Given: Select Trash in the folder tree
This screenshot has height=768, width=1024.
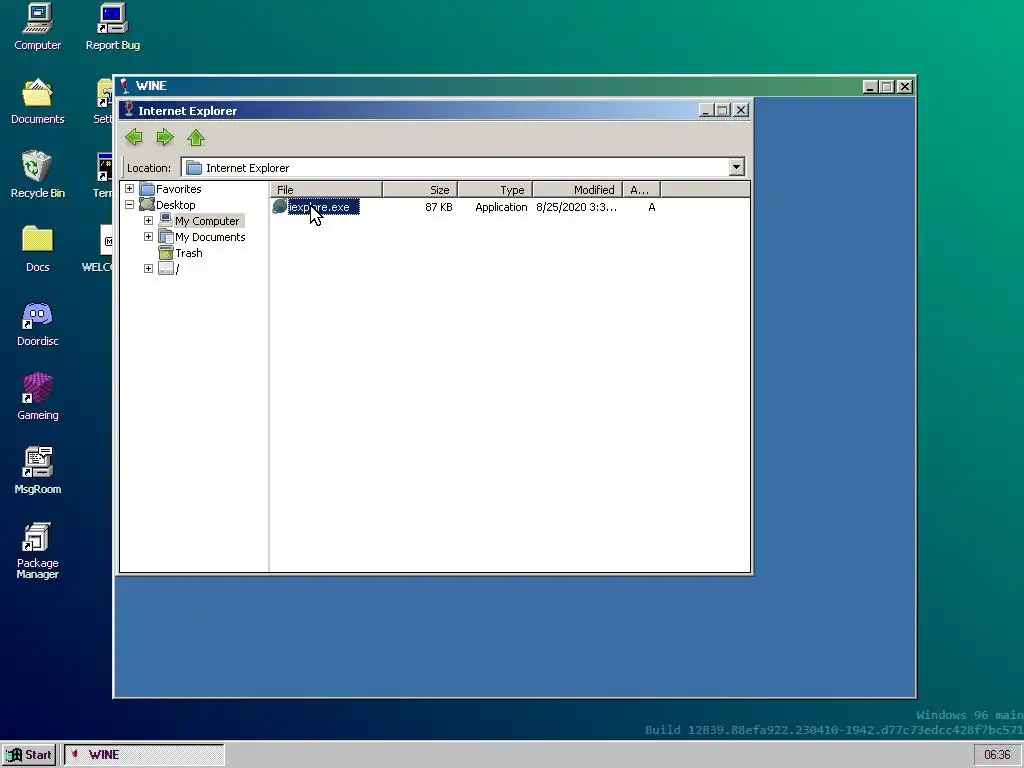Looking at the screenshot, I should coord(188,253).
